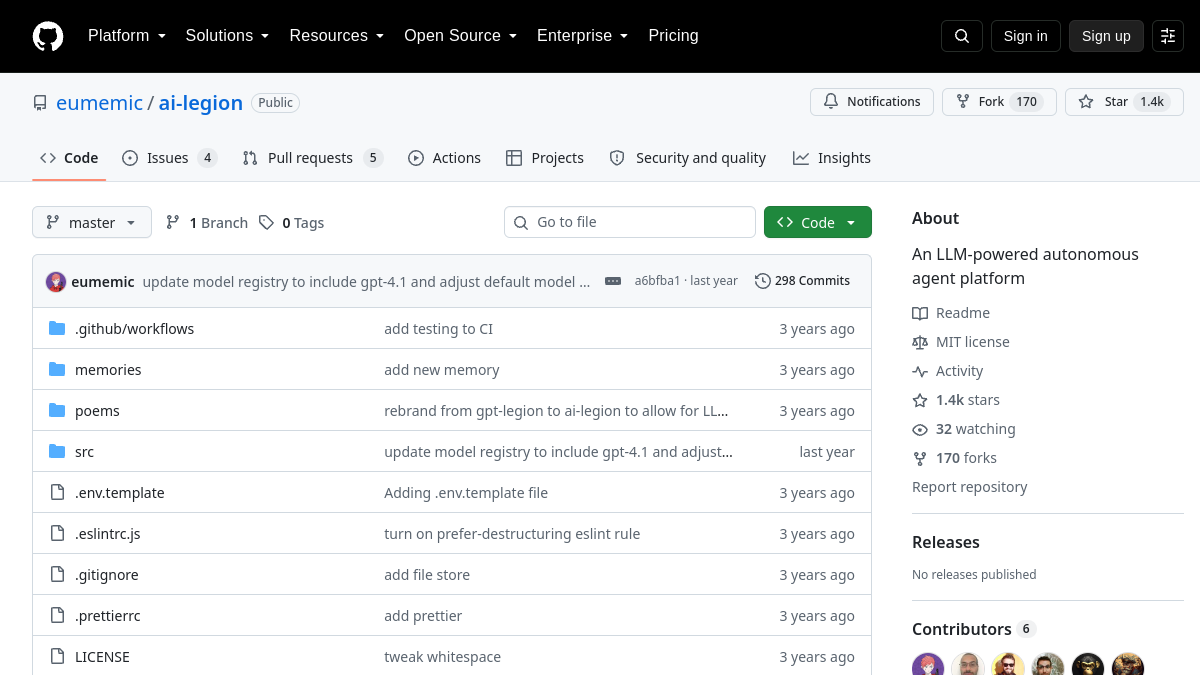Image resolution: width=1200 pixels, height=675 pixels.
Task: Open the .github/workflows folder
Action: pos(134,329)
